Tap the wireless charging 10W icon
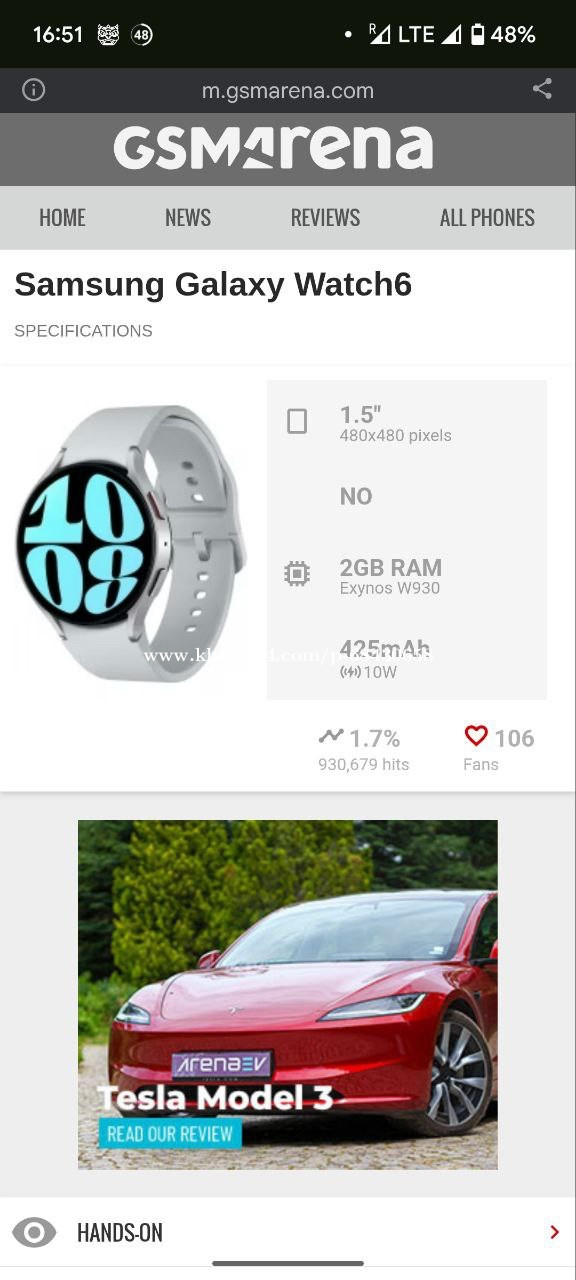Screen dimensions: 576x1280 click(x=350, y=672)
